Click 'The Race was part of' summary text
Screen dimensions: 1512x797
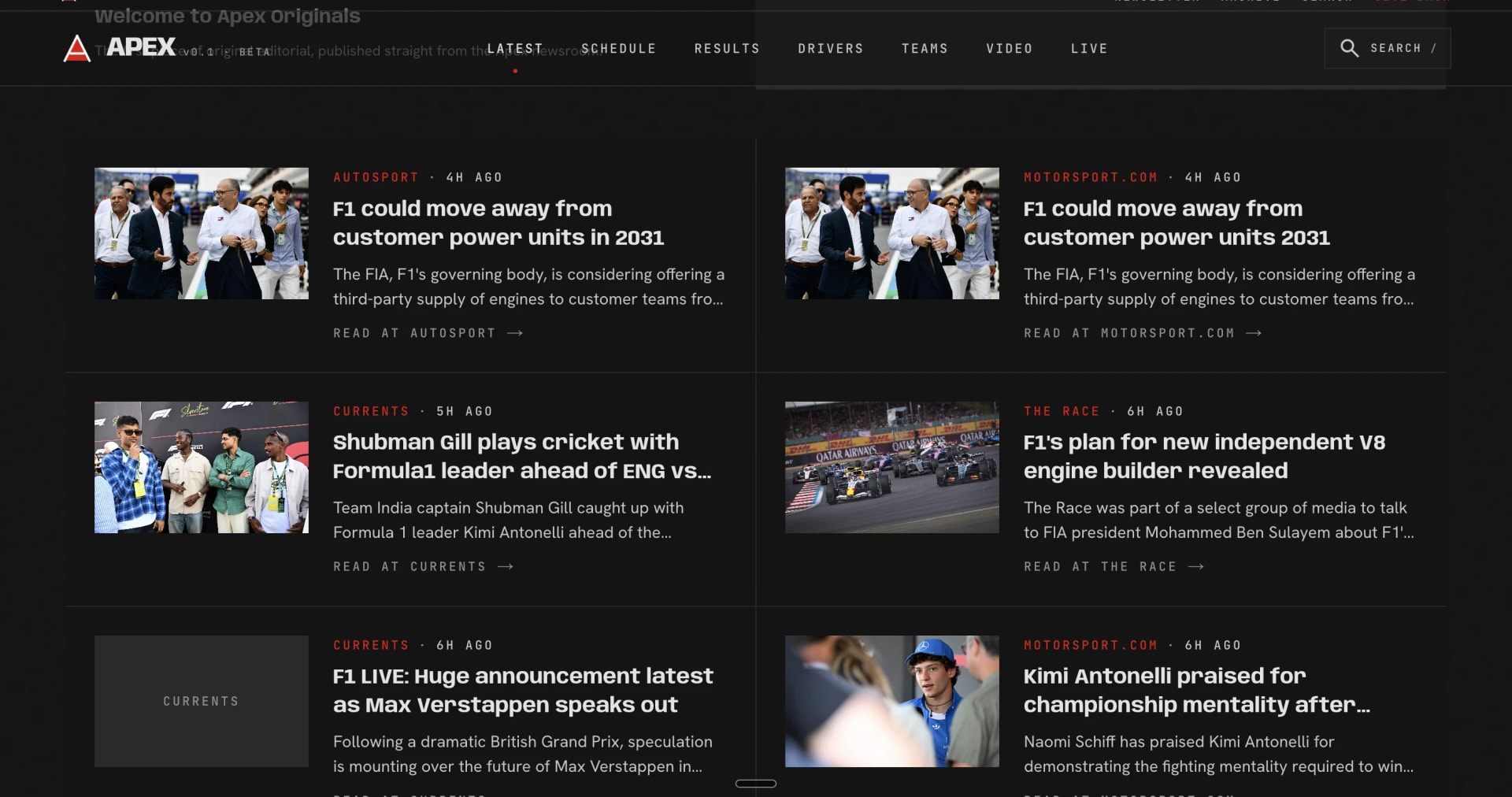(1219, 520)
